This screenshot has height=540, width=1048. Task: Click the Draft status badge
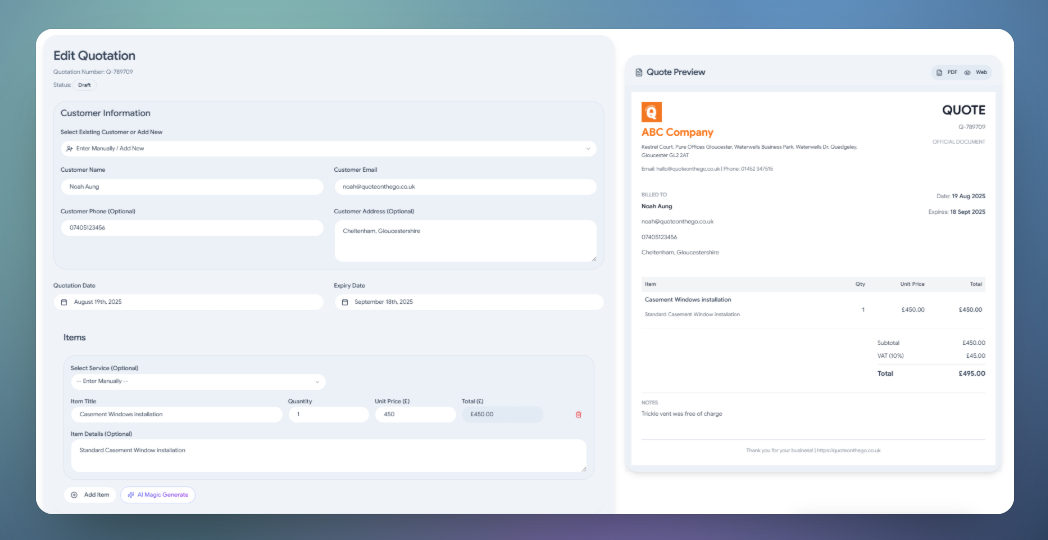point(85,86)
